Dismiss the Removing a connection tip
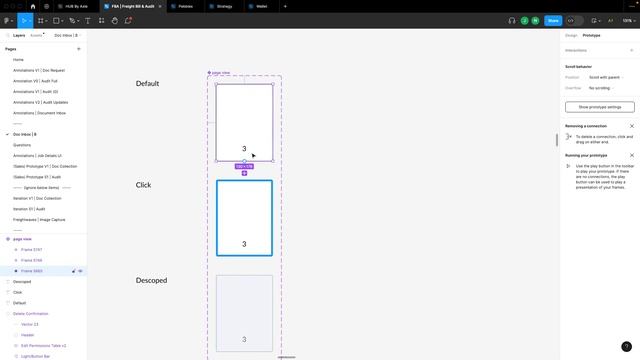This screenshot has height=360, width=640. pos(632,126)
